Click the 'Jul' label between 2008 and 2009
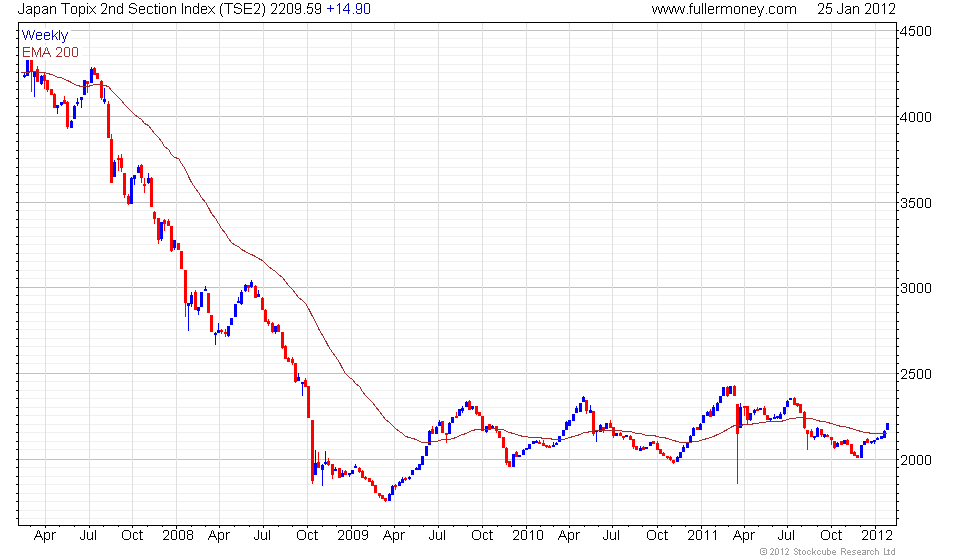Viewport: 980px width, 560px height. click(x=262, y=536)
